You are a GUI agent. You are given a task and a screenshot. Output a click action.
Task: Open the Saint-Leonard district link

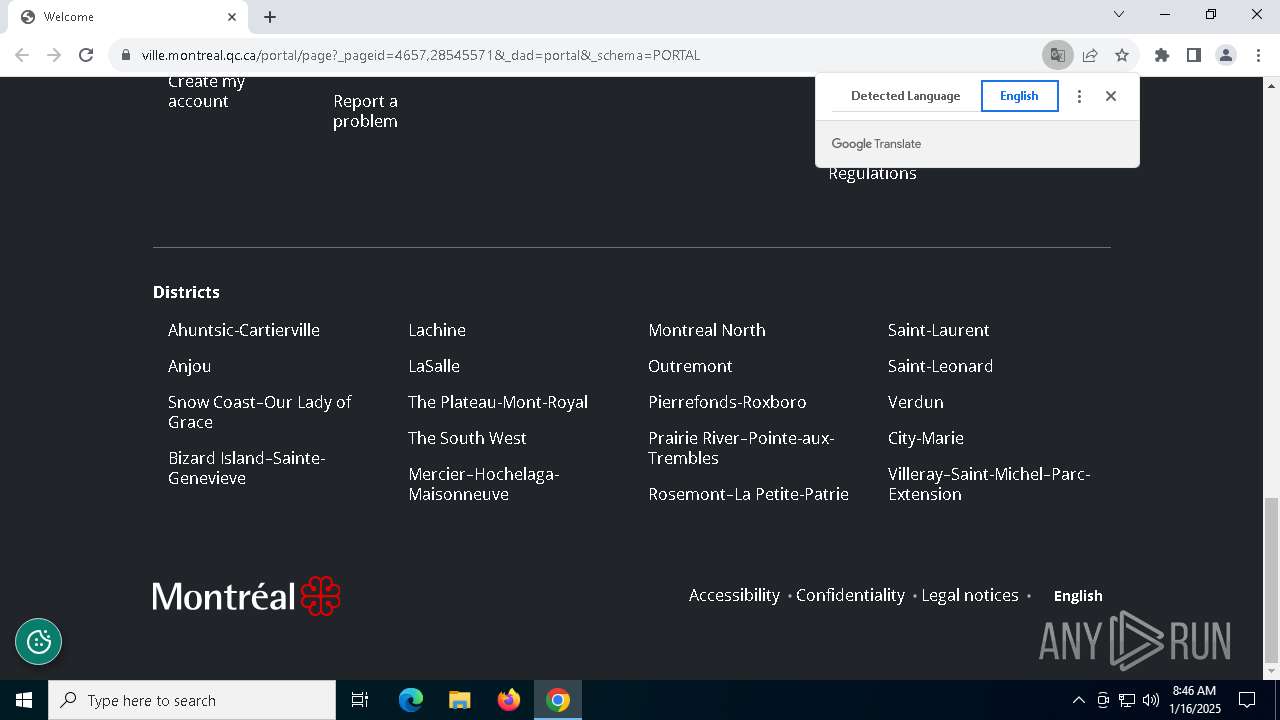click(940, 366)
